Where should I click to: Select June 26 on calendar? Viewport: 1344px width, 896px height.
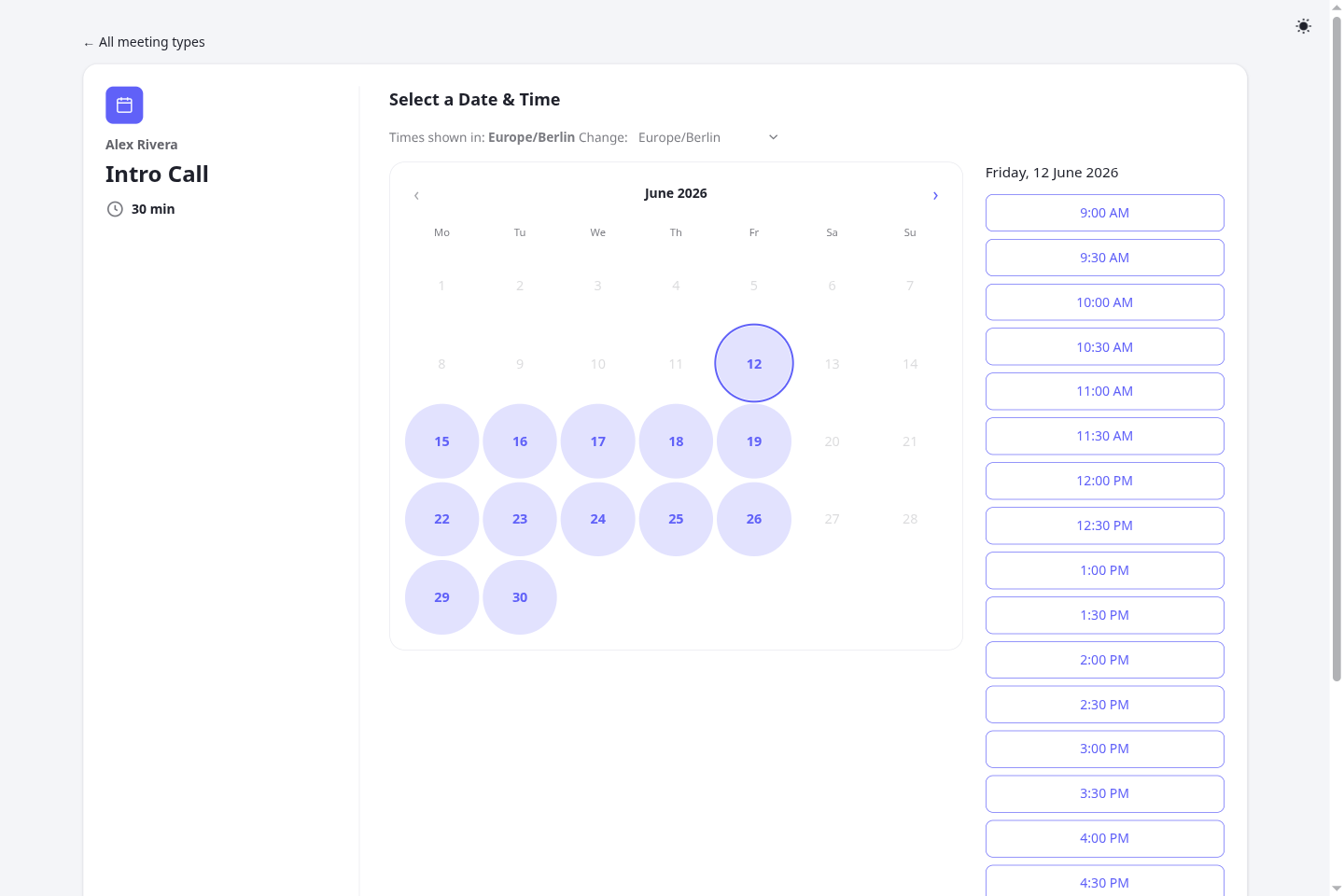coord(754,519)
